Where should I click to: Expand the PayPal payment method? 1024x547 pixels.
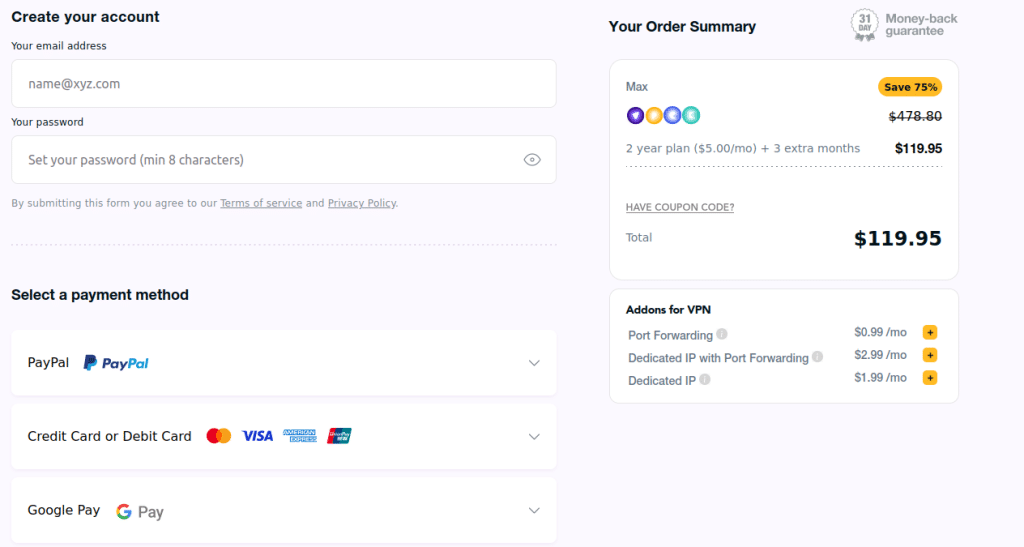click(x=534, y=363)
